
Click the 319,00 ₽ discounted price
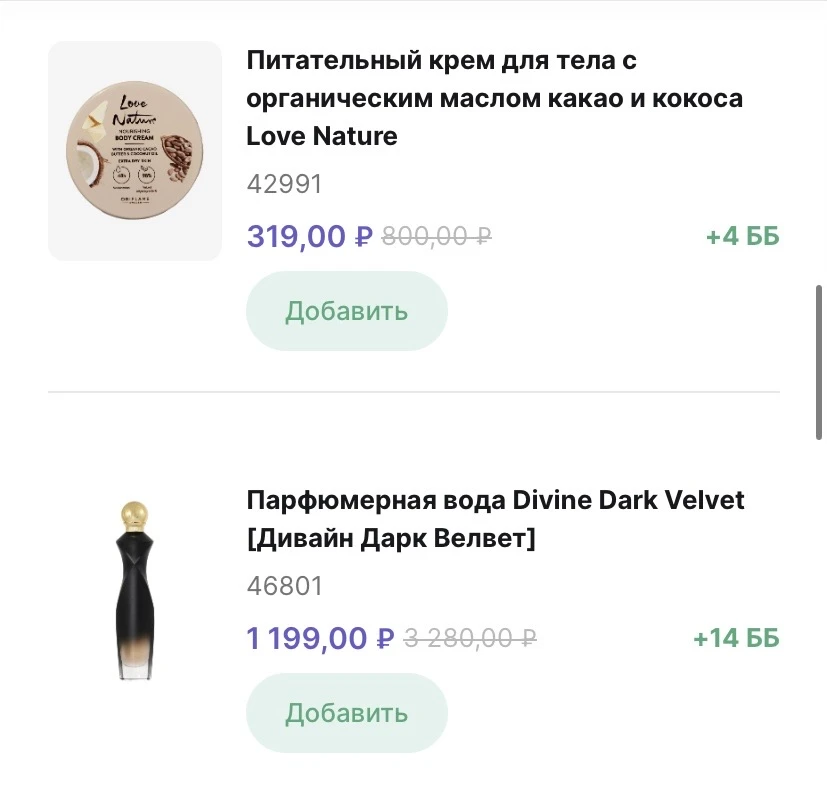coord(309,237)
